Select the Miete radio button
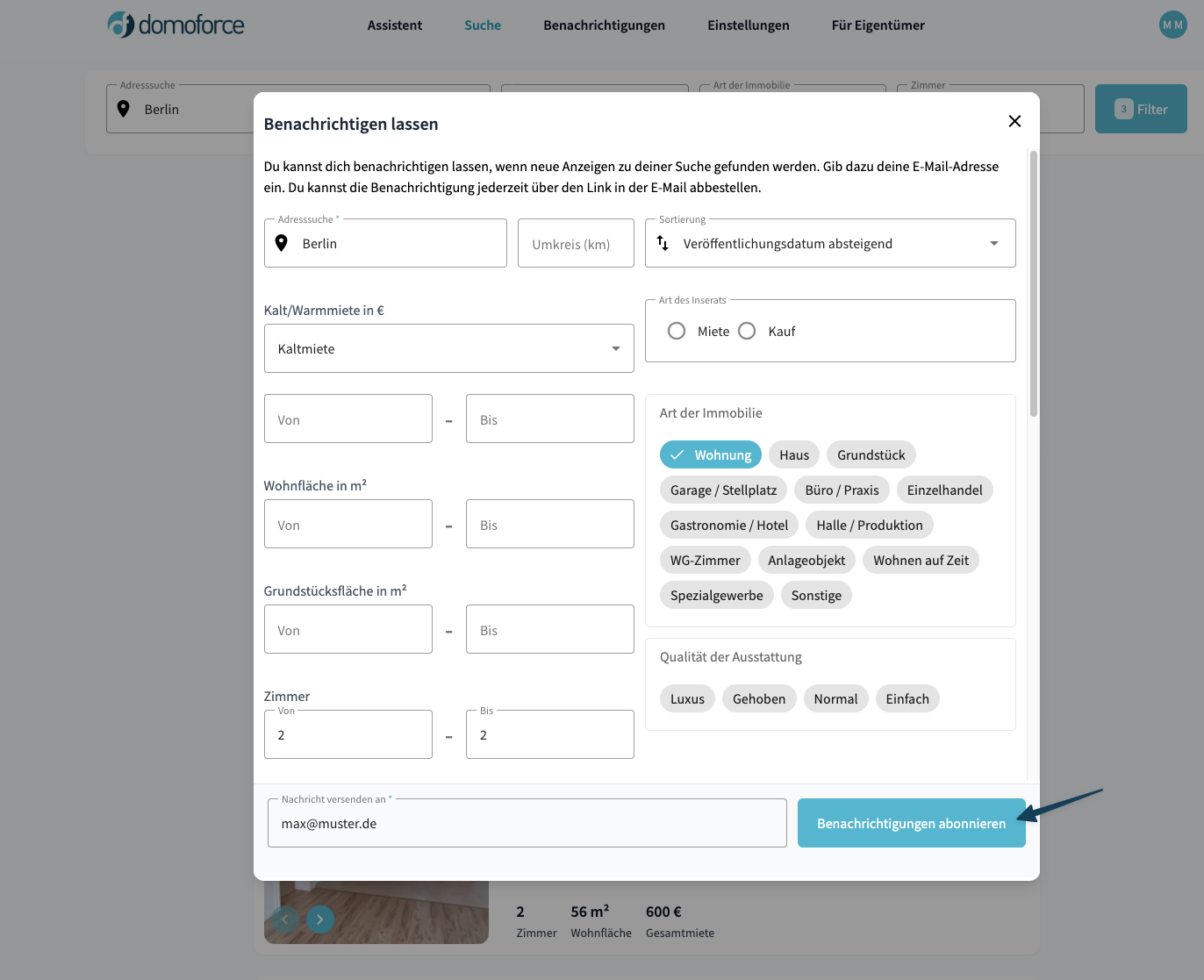Image resolution: width=1204 pixels, height=980 pixels. point(677,331)
